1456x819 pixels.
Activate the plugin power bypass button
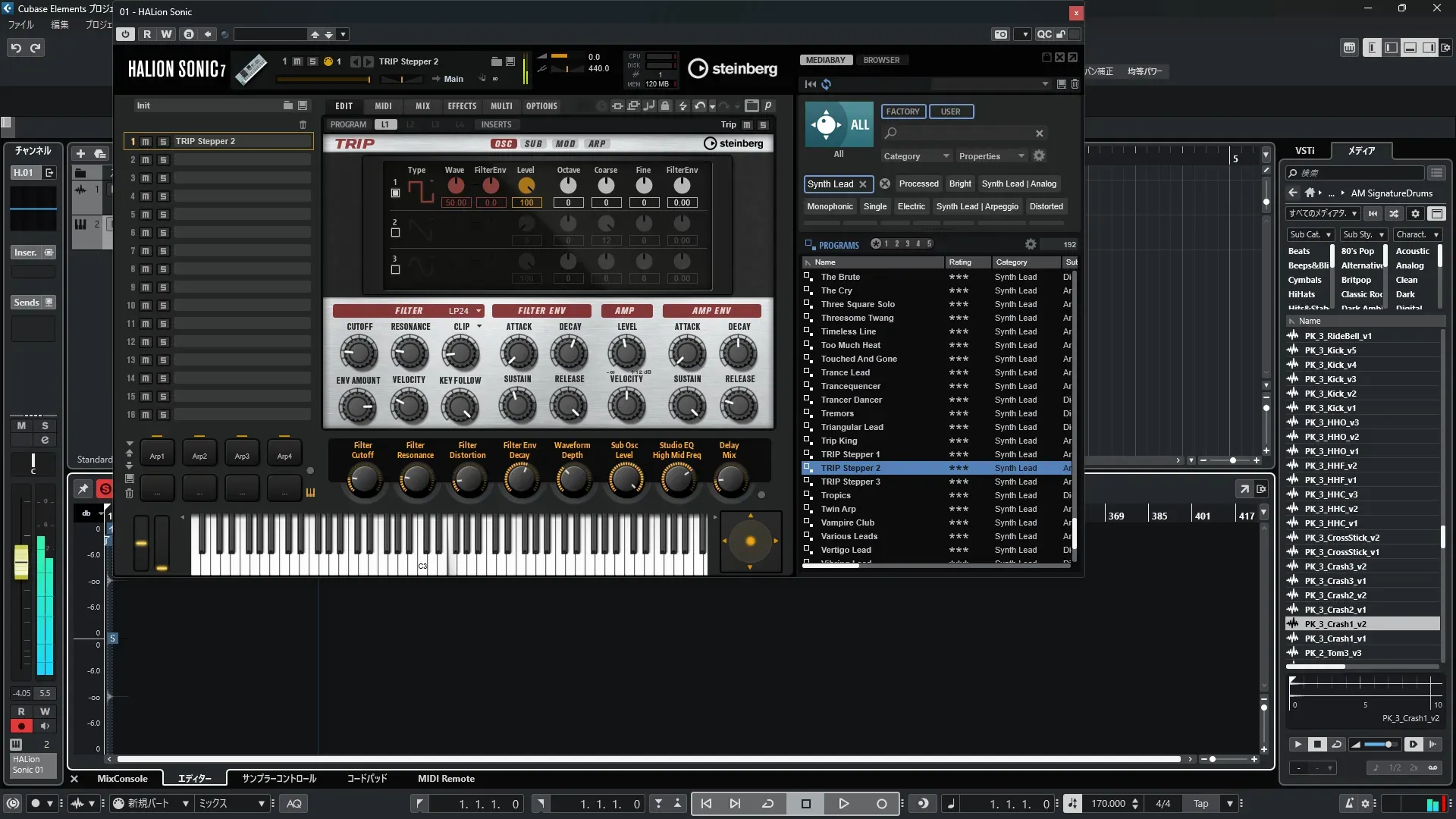(126, 34)
